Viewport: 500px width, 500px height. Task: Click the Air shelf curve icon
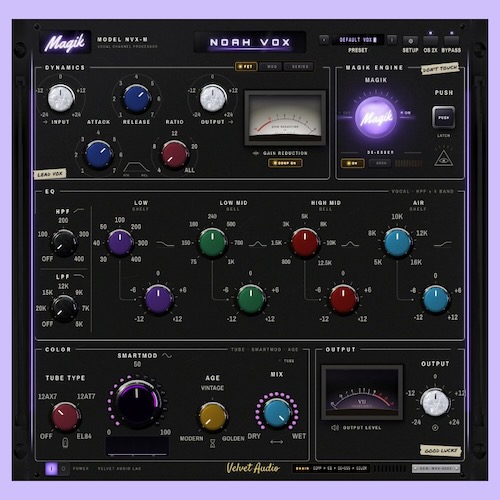click(443, 244)
